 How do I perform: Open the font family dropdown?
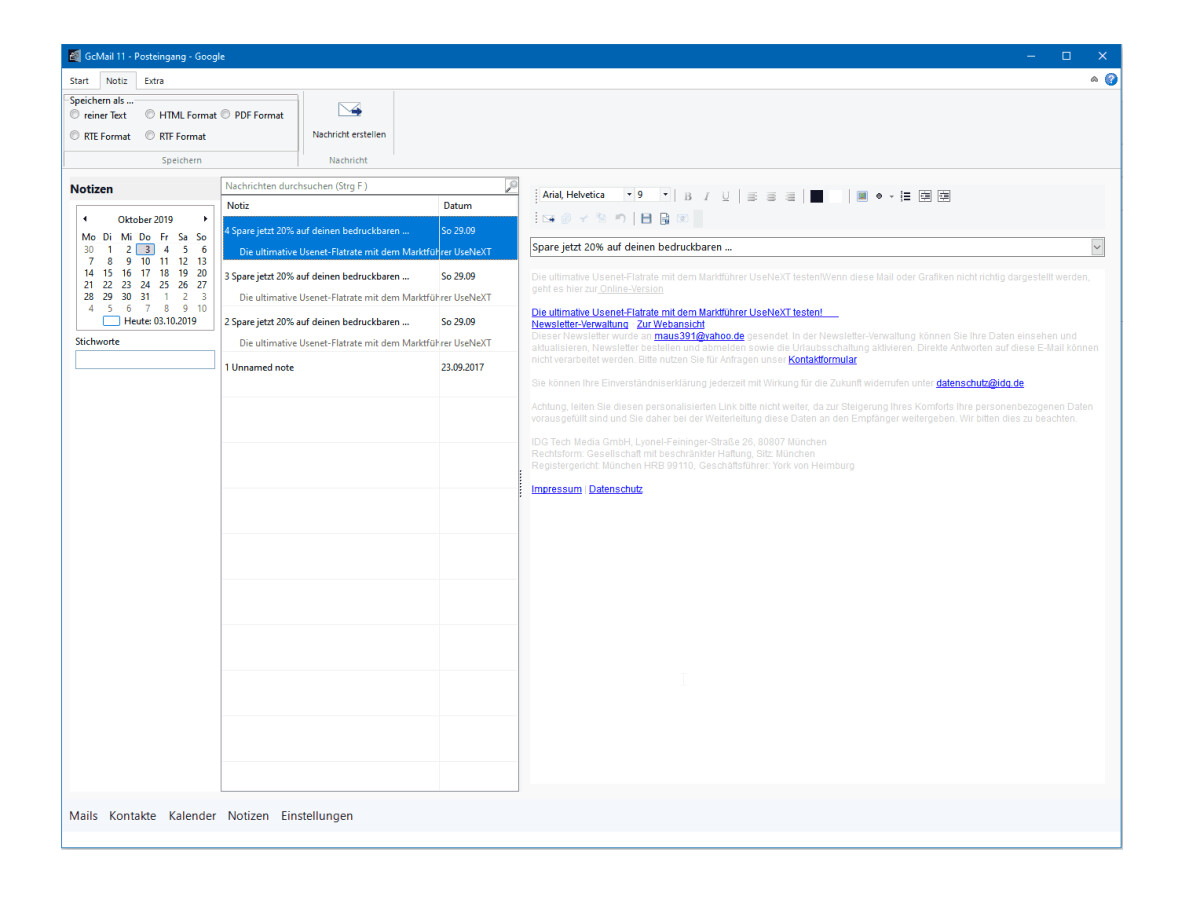[629, 195]
